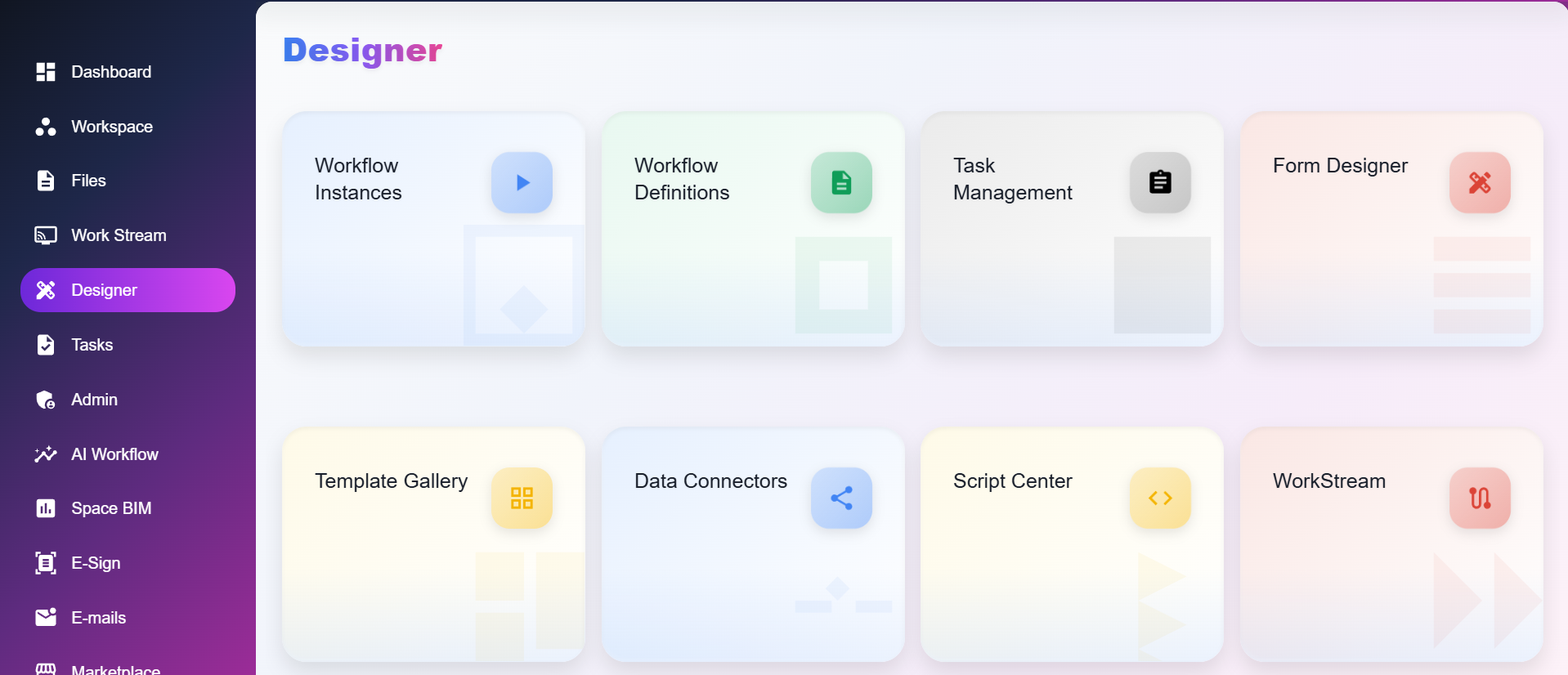Open the Template Gallery card title
The image size is (1568, 675).
coord(392,481)
